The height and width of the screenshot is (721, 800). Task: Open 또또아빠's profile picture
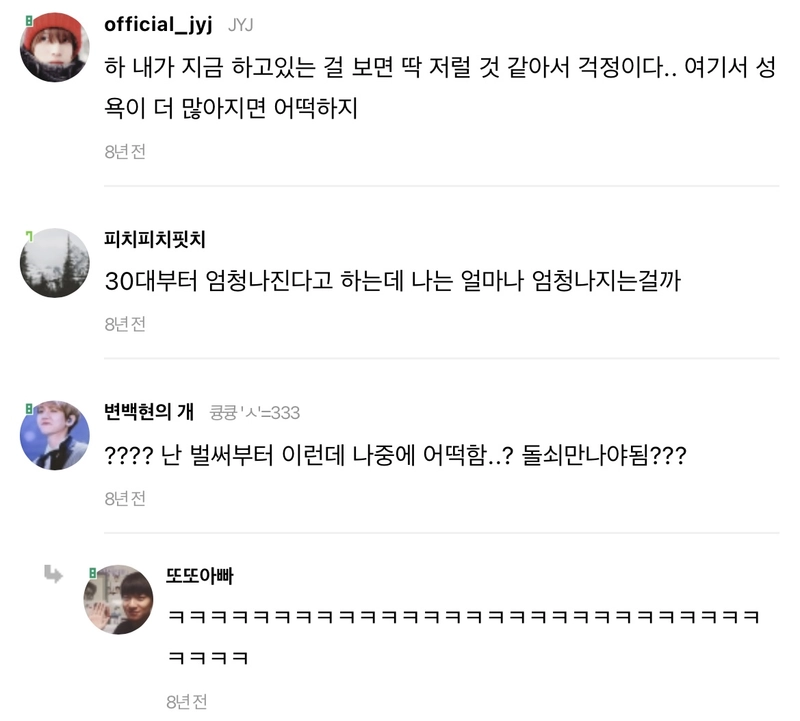(x=118, y=600)
